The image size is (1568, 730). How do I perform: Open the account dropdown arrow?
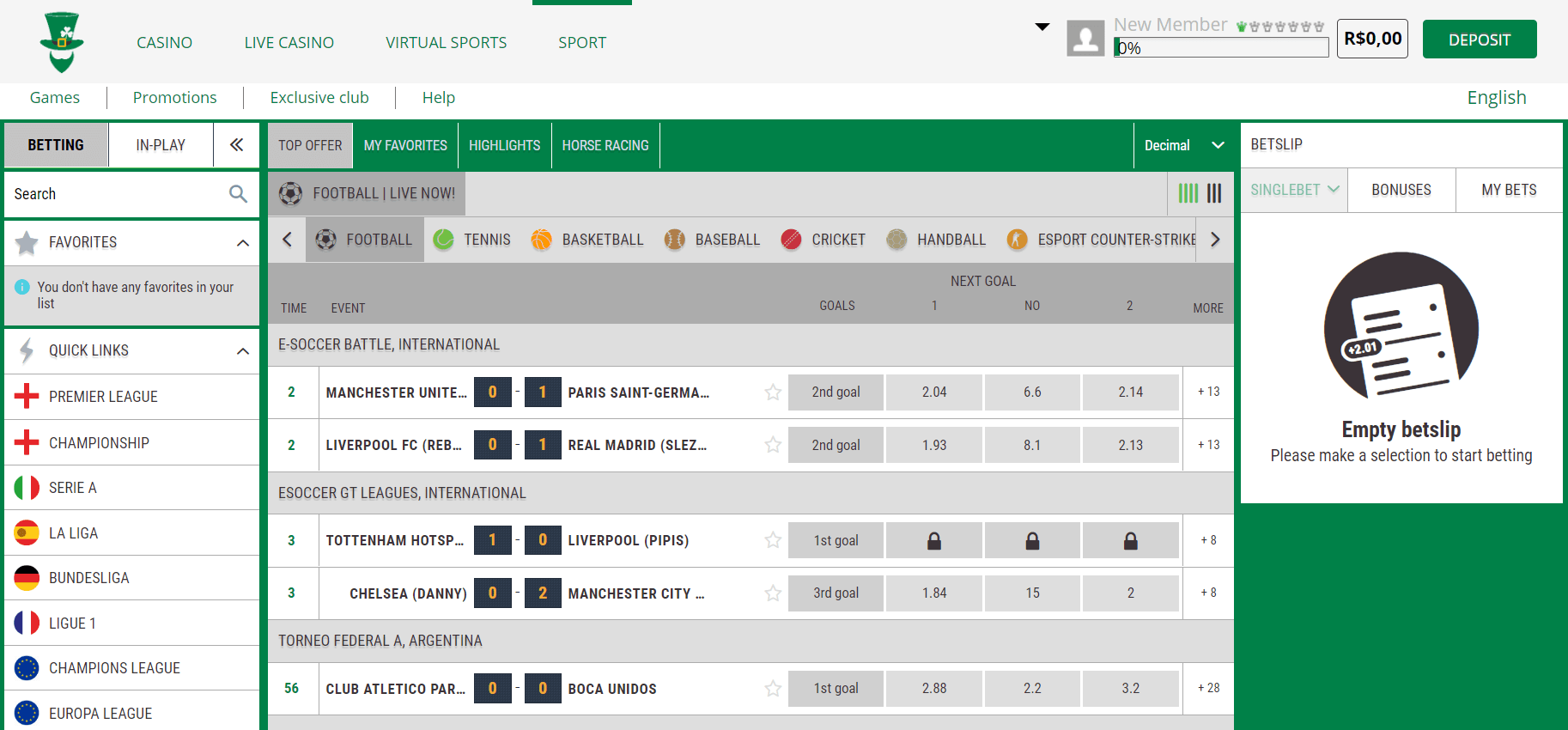1042,27
